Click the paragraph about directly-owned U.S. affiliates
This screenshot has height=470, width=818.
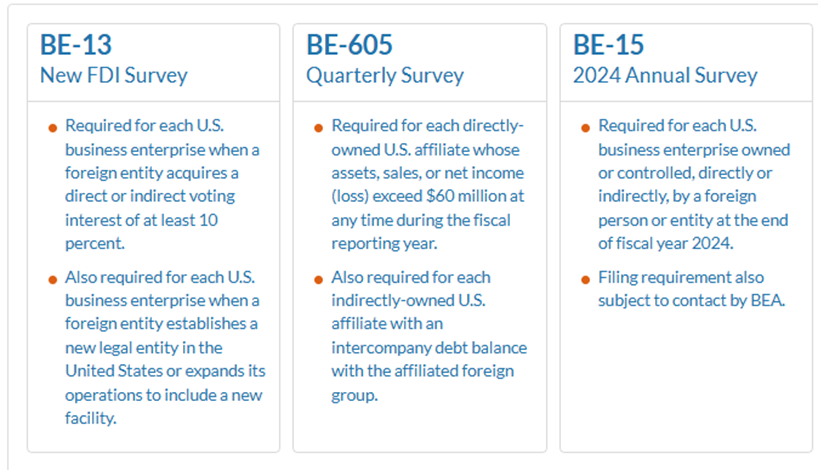coord(428,185)
